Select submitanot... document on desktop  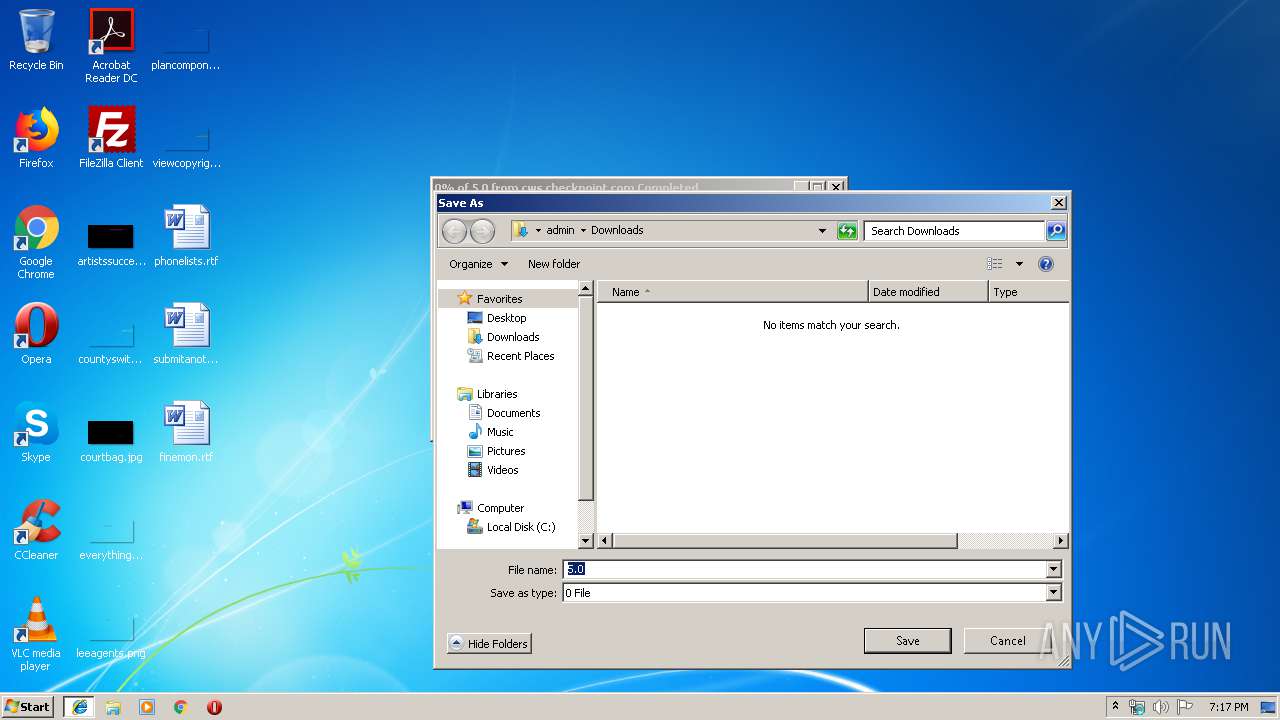coord(186,334)
